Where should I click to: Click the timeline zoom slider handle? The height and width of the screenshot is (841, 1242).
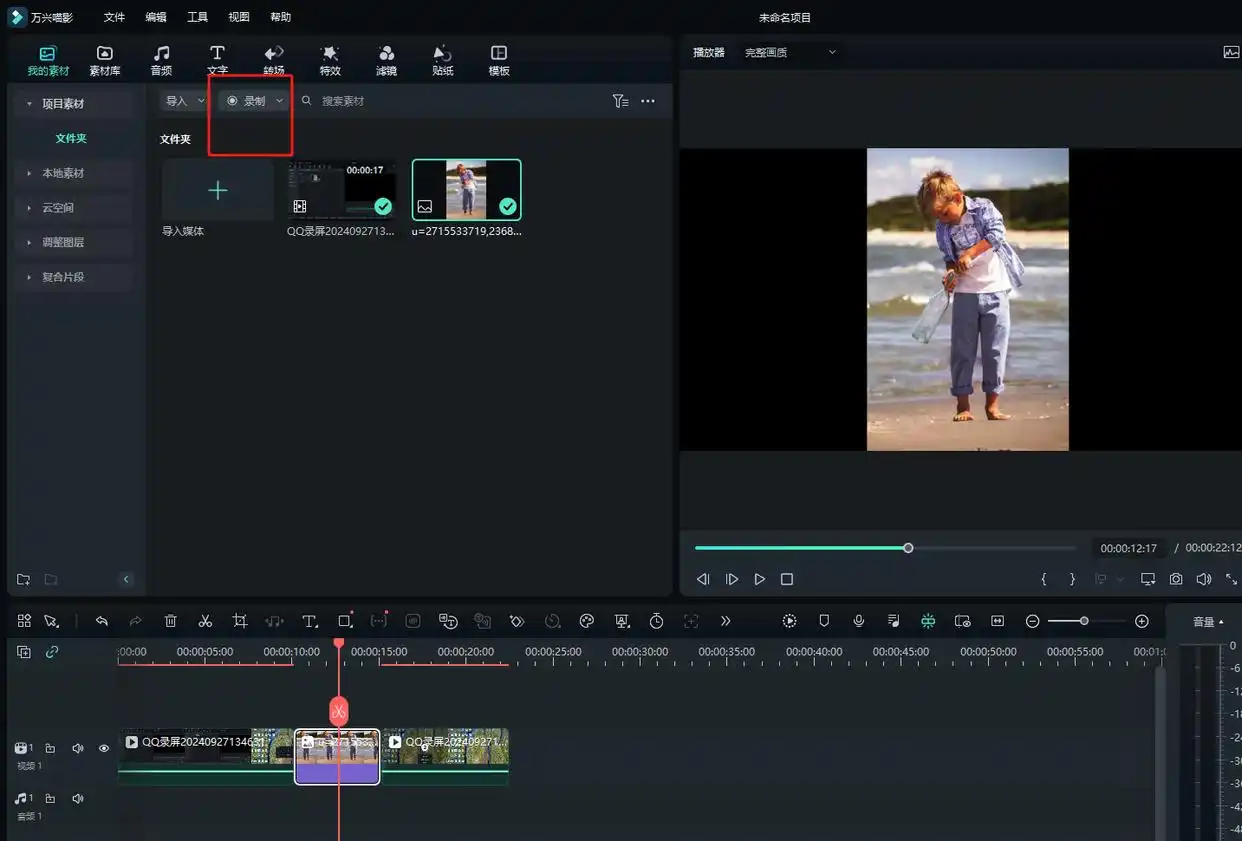[1084, 621]
